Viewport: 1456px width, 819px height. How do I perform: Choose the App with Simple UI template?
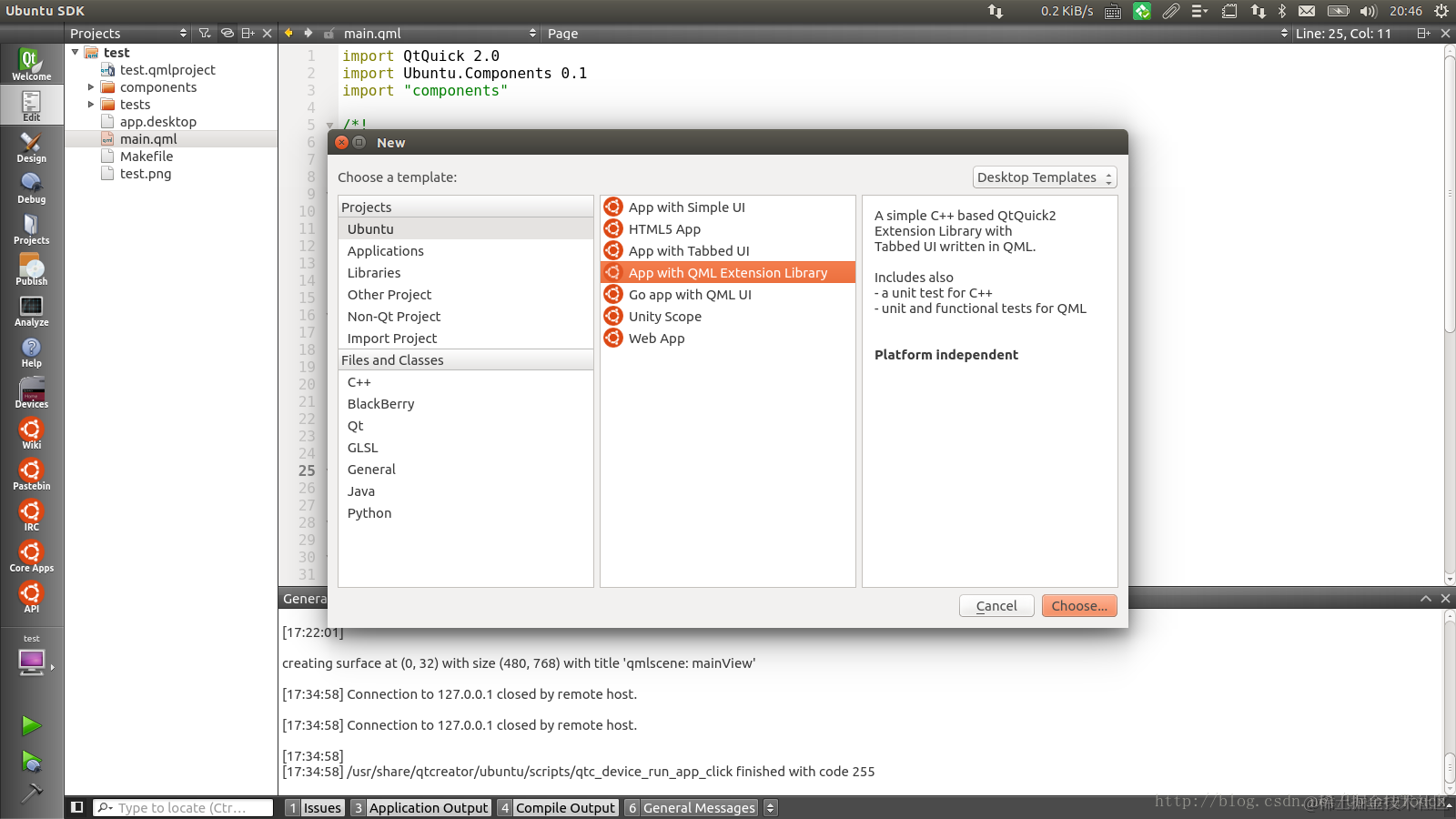[728, 207]
